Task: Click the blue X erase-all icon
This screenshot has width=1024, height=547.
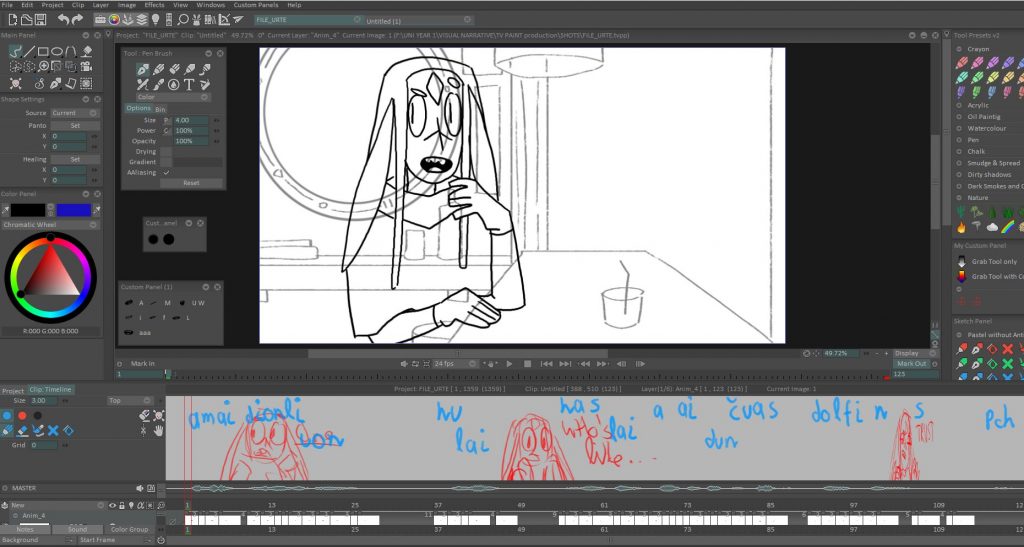Action: (x=53, y=430)
